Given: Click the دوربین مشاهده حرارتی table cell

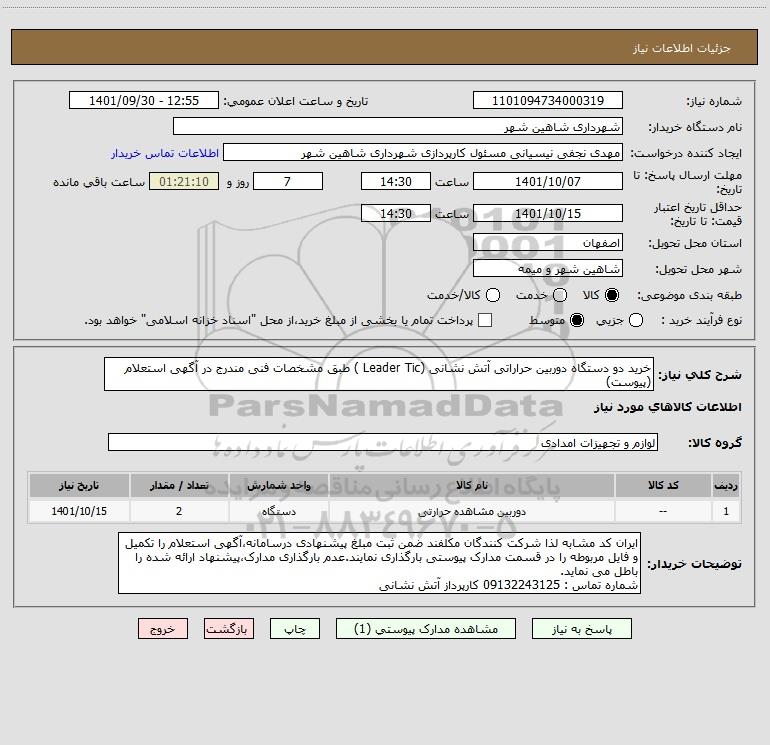Looking at the screenshot, I should tap(471, 511).
